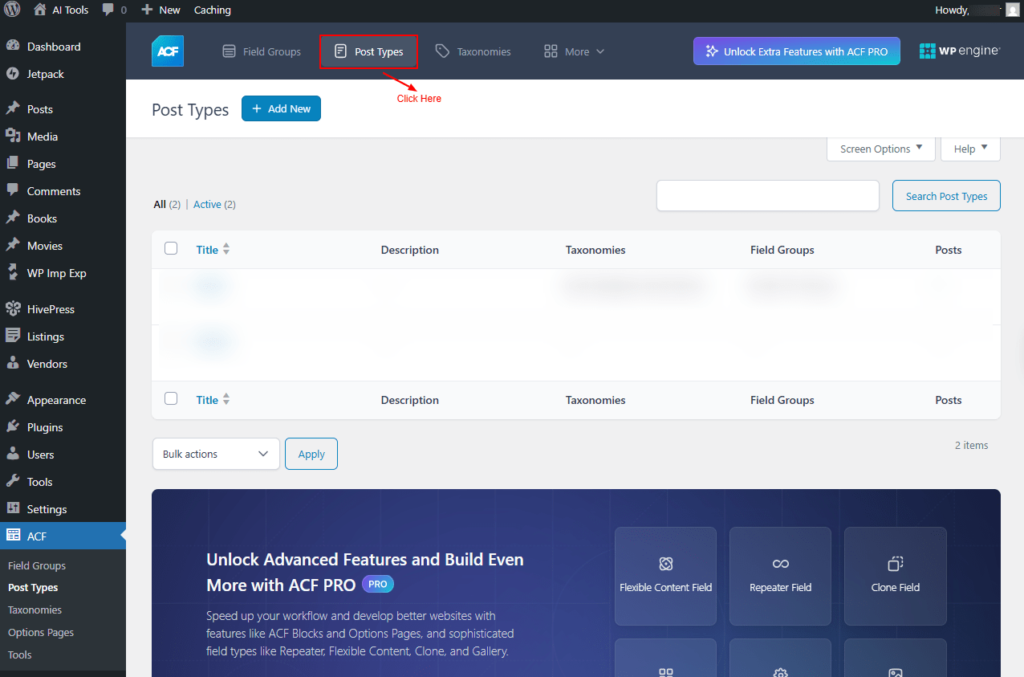Screen dimensions: 1024x677
Task: Click into the post types search field
Action: pyautogui.click(x=767, y=196)
